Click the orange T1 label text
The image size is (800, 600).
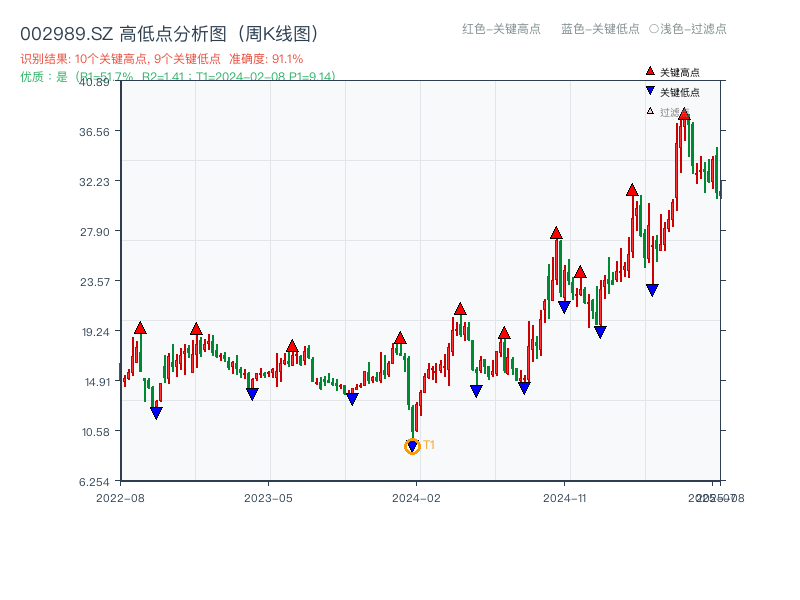429,445
